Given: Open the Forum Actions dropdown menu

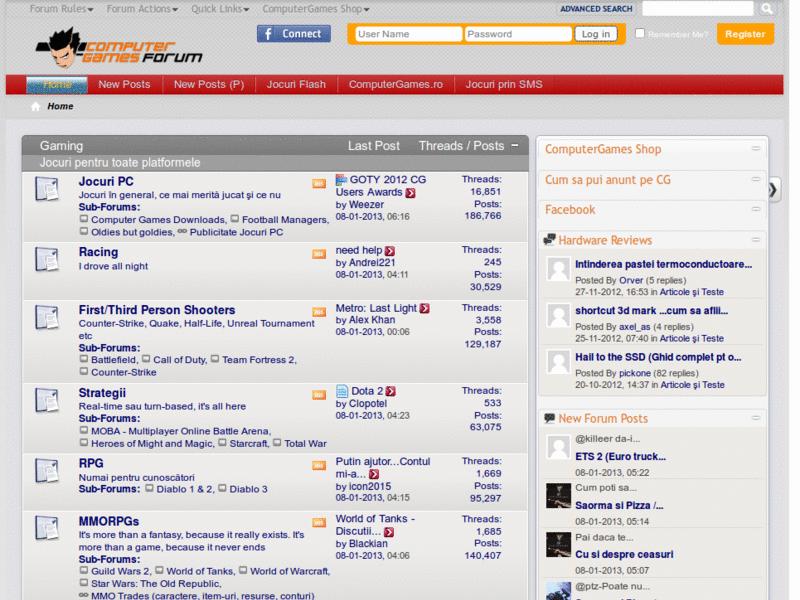Looking at the screenshot, I should point(142,9).
